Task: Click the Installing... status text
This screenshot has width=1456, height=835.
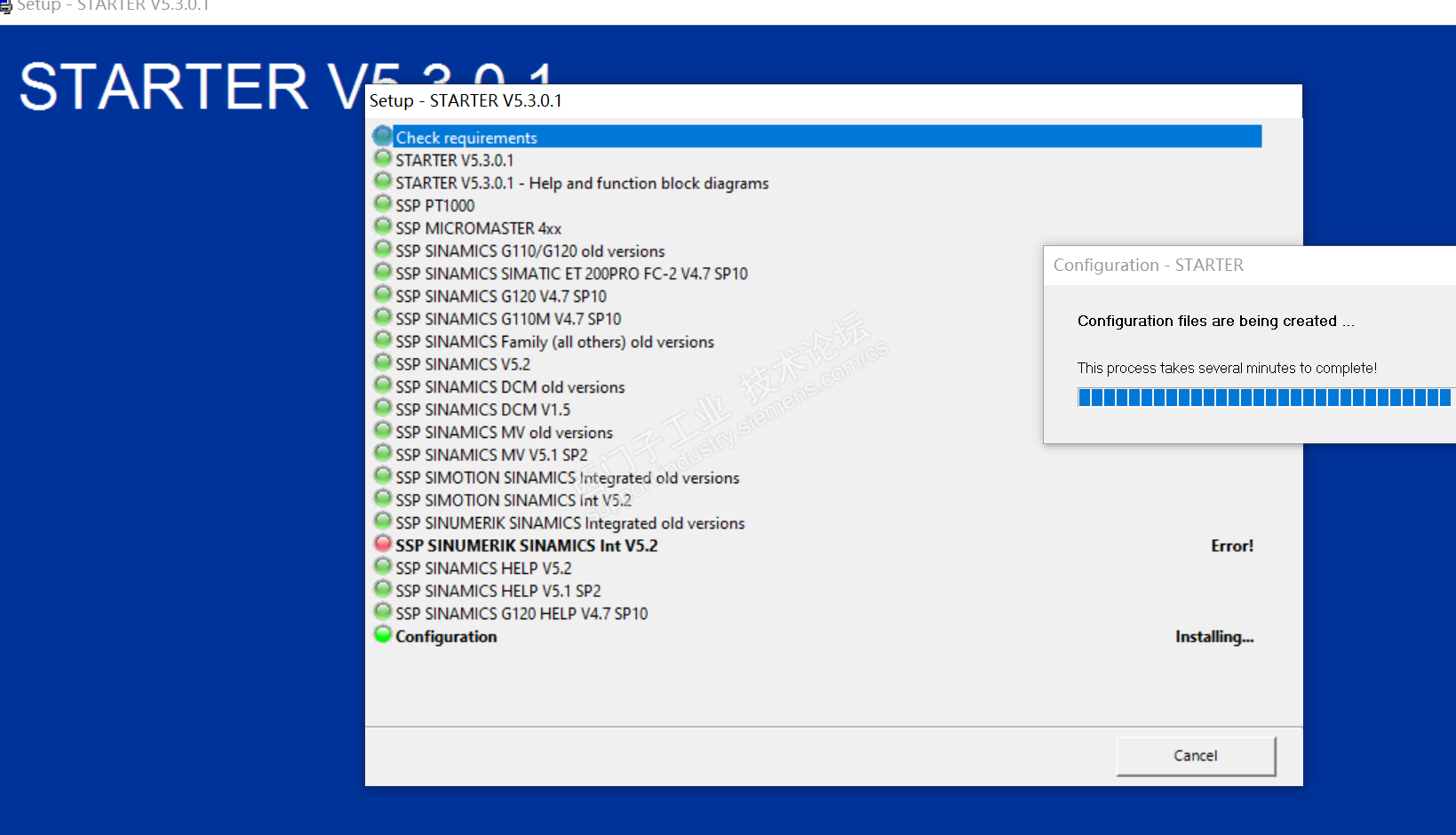Action: (1214, 637)
